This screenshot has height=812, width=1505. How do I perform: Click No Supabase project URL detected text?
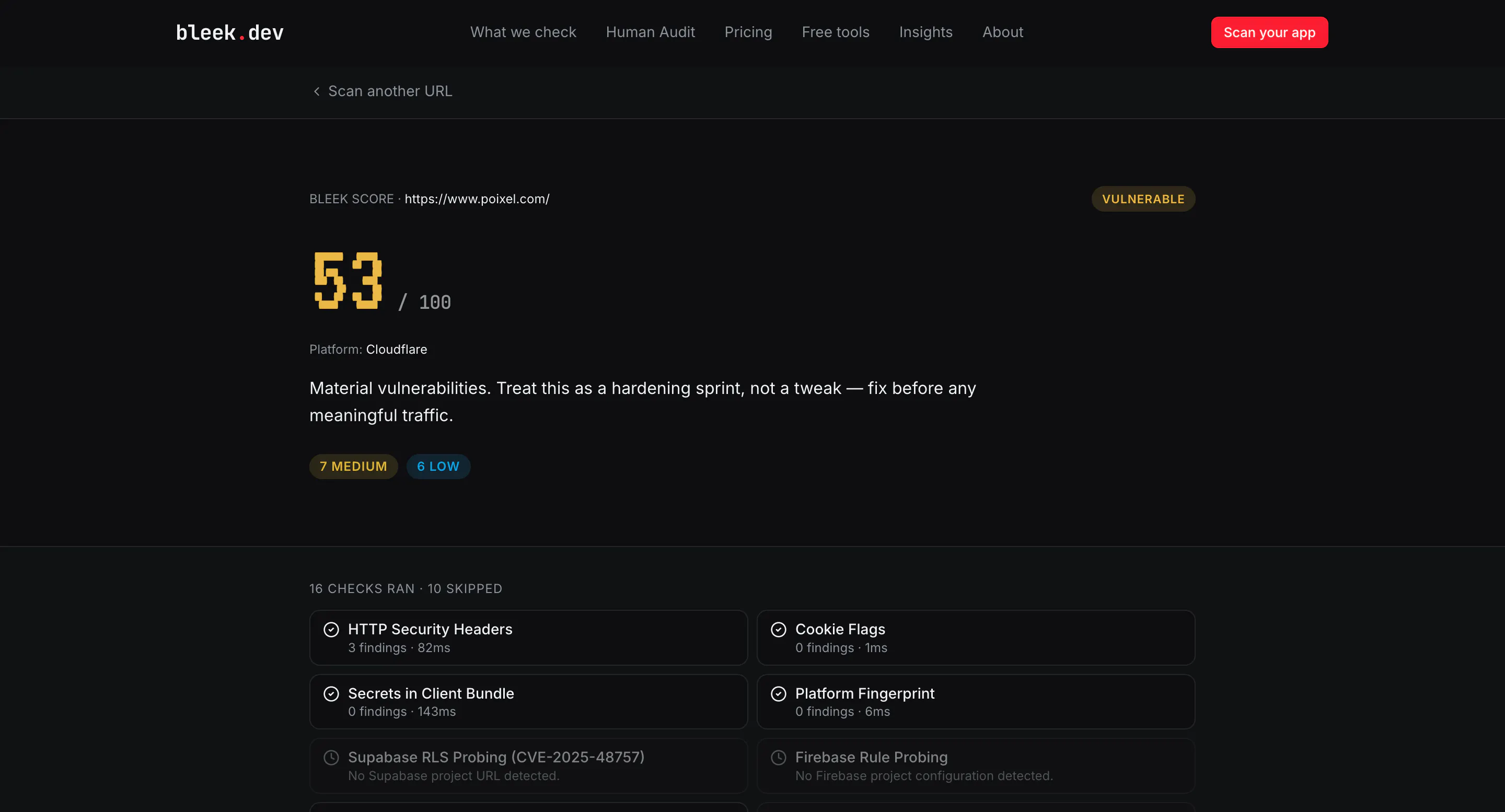454,776
